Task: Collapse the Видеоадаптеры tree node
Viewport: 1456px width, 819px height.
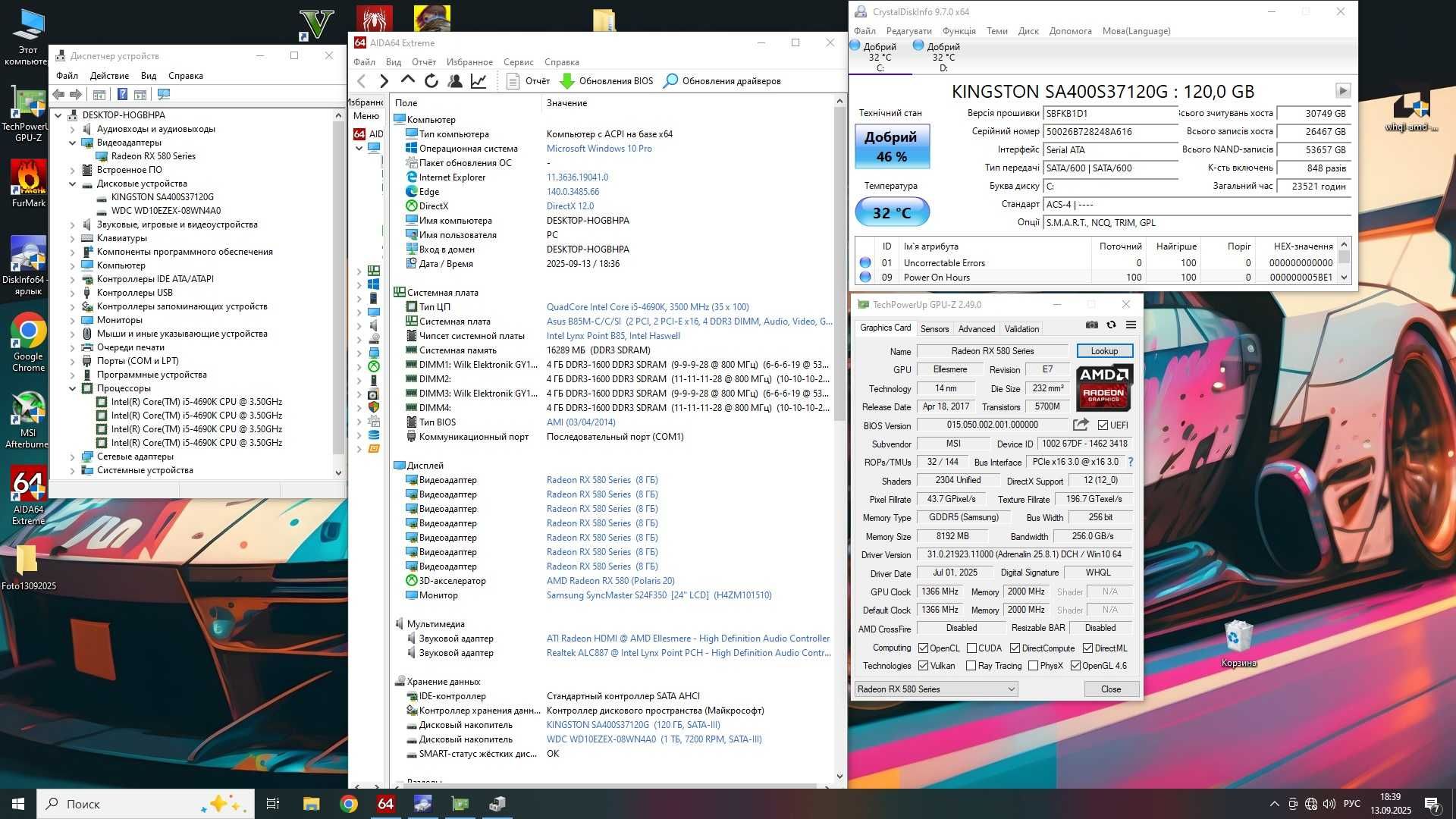Action: (73, 143)
